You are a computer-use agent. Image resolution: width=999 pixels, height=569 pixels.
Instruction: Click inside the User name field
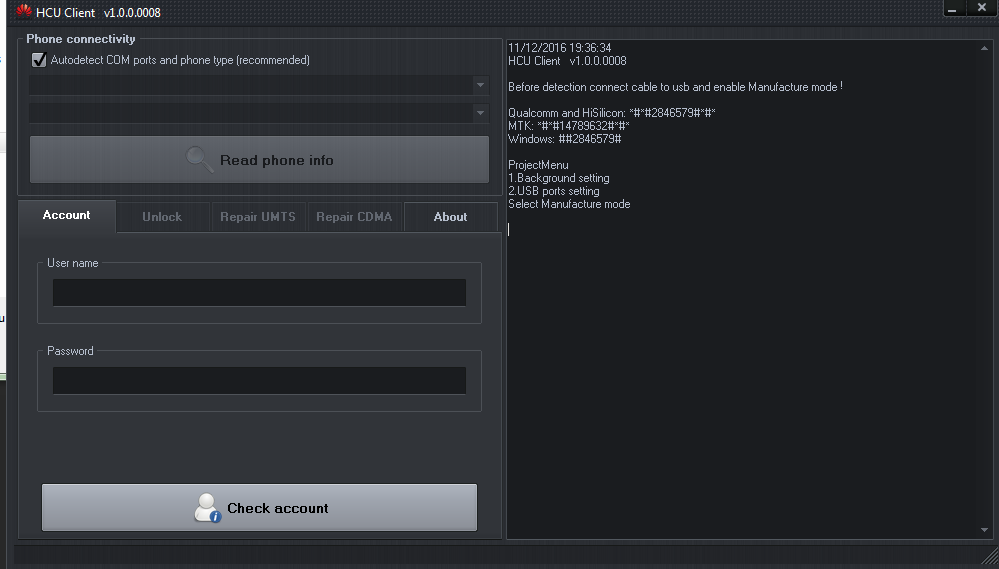[259, 292]
